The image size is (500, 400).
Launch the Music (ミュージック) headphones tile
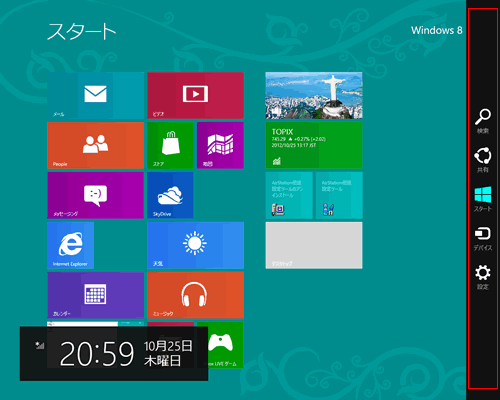[195, 295]
